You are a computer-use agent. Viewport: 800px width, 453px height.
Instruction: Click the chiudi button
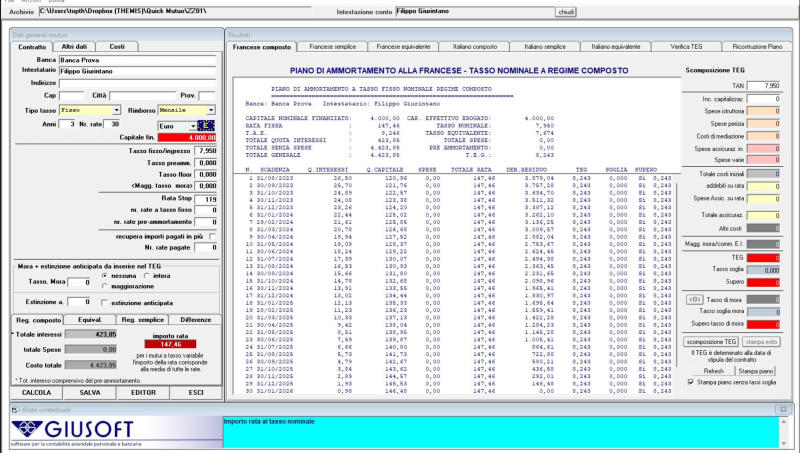pyautogui.click(x=565, y=11)
